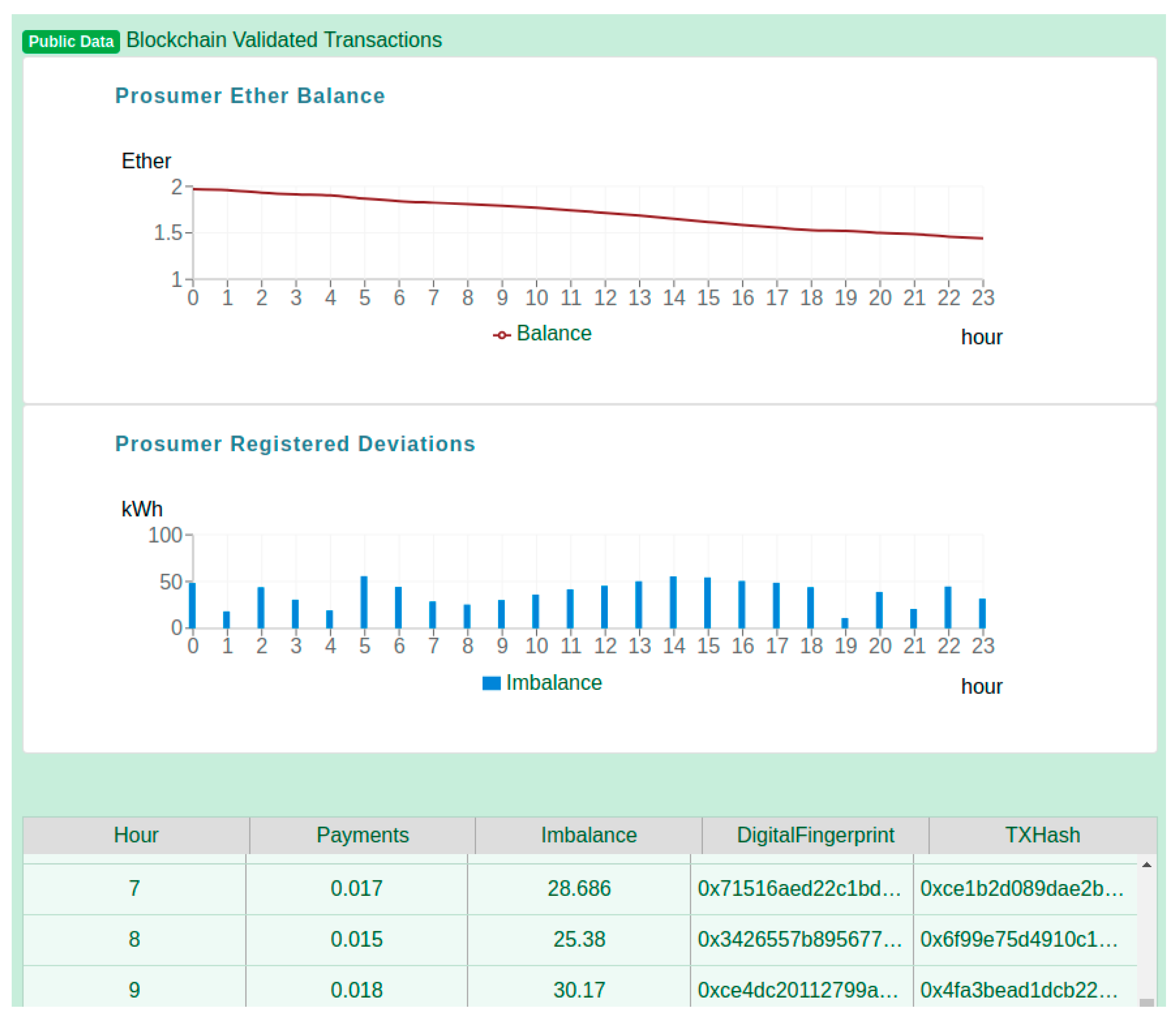
Task: Click balance line endpoint at hour 23
Action: click(982, 239)
